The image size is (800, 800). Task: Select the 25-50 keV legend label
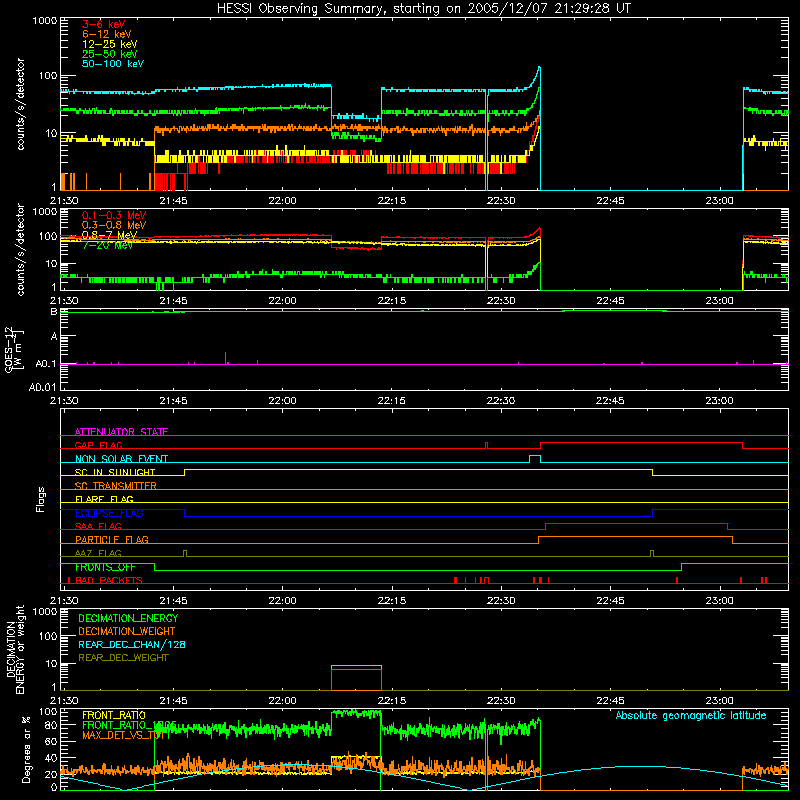[x=109, y=54]
